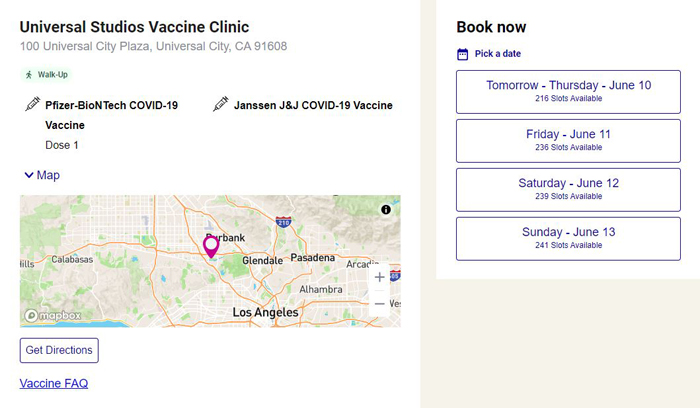Click the syringe icon next to Janssen J&J vaccine
This screenshot has height=408, width=700.
[x=221, y=104]
